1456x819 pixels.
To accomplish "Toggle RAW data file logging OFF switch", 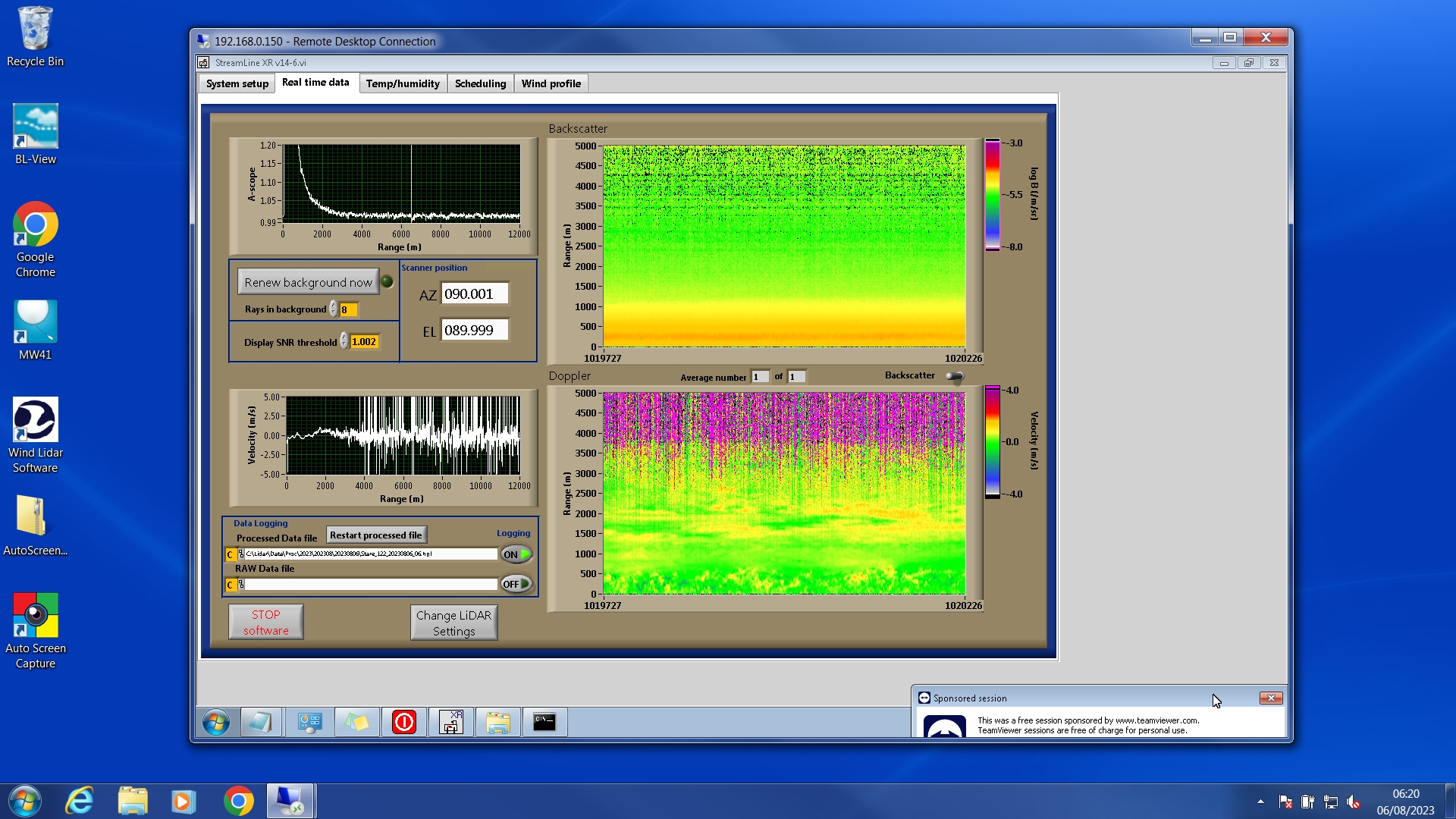I will 516,584.
